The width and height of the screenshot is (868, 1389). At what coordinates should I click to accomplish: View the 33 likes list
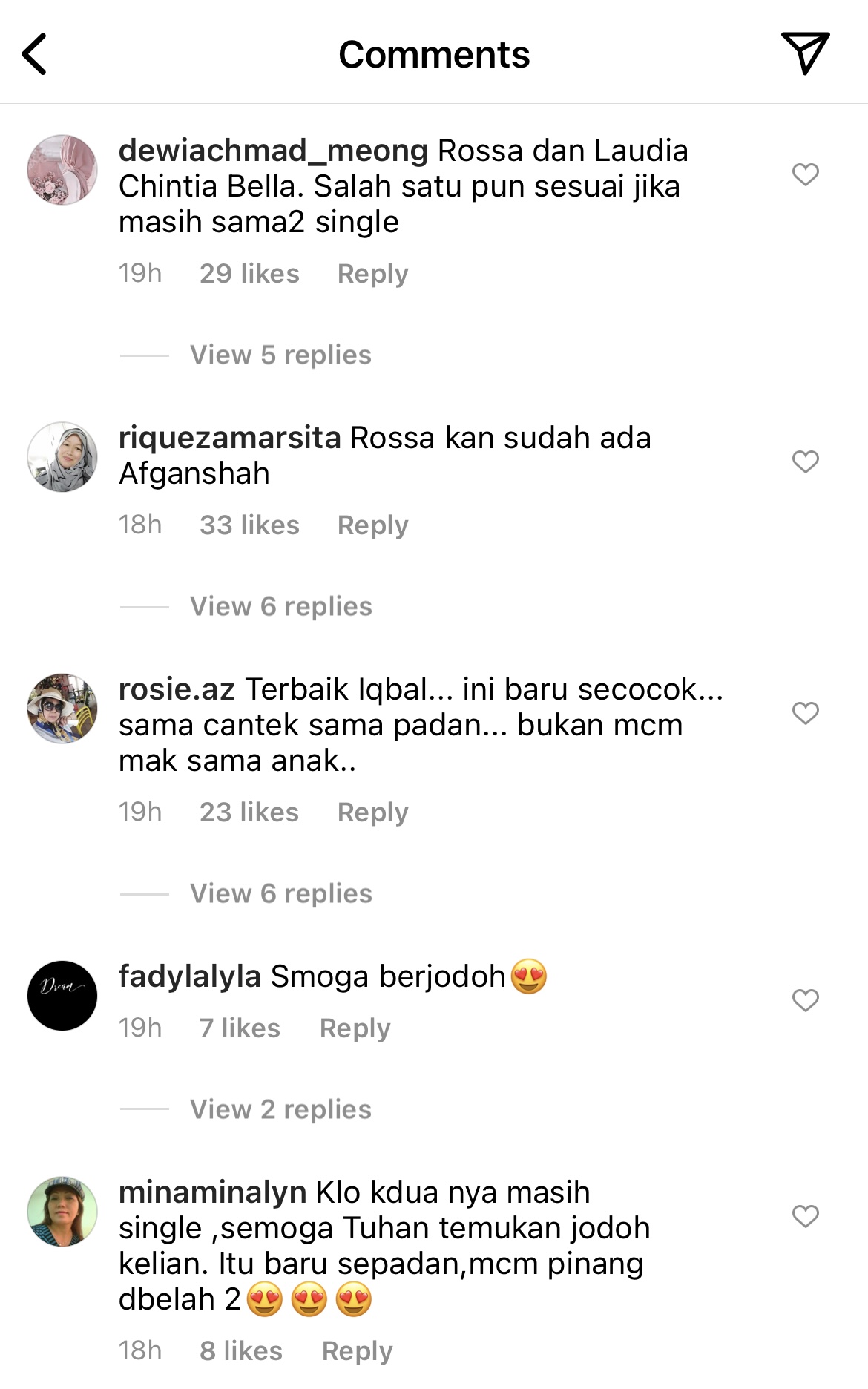click(249, 525)
